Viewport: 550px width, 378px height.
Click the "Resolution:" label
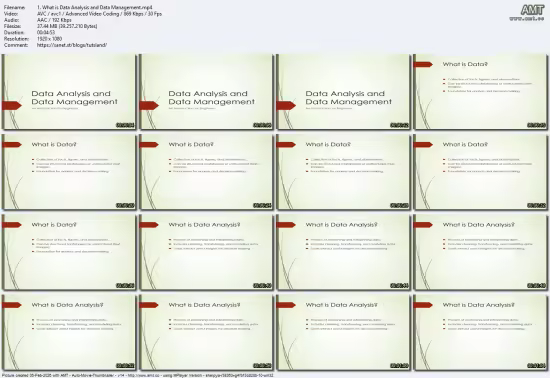coord(16,39)
